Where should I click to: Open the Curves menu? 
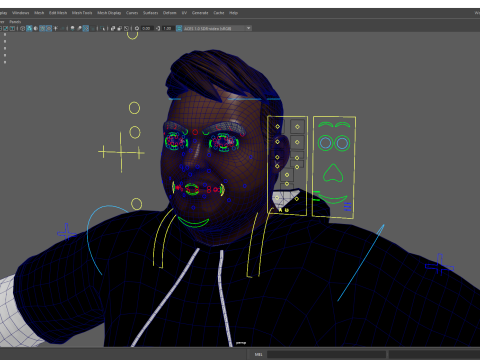pos(132,13)
